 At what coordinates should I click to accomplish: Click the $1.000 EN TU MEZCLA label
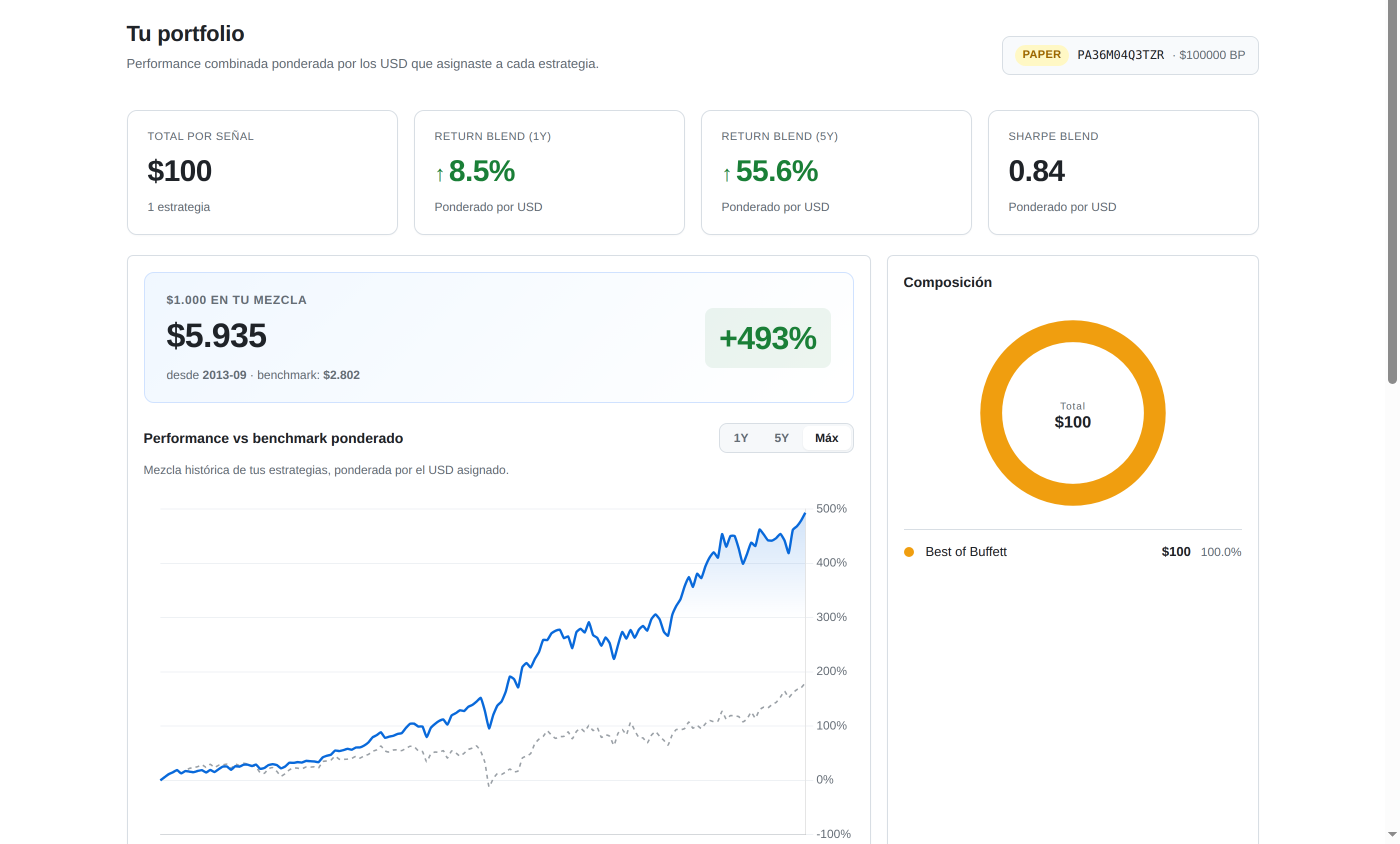coord(236,300)
